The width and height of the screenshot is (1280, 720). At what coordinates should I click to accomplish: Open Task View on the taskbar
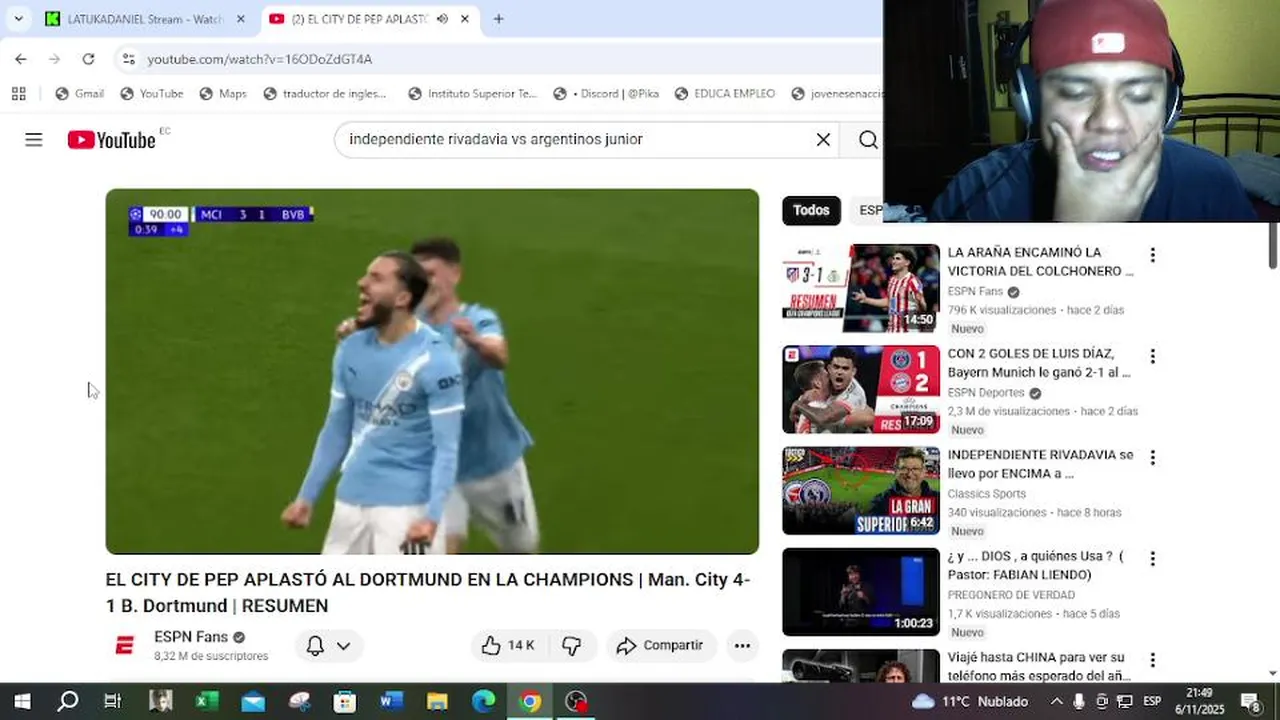pyautogui.click(x=113, y=701)
